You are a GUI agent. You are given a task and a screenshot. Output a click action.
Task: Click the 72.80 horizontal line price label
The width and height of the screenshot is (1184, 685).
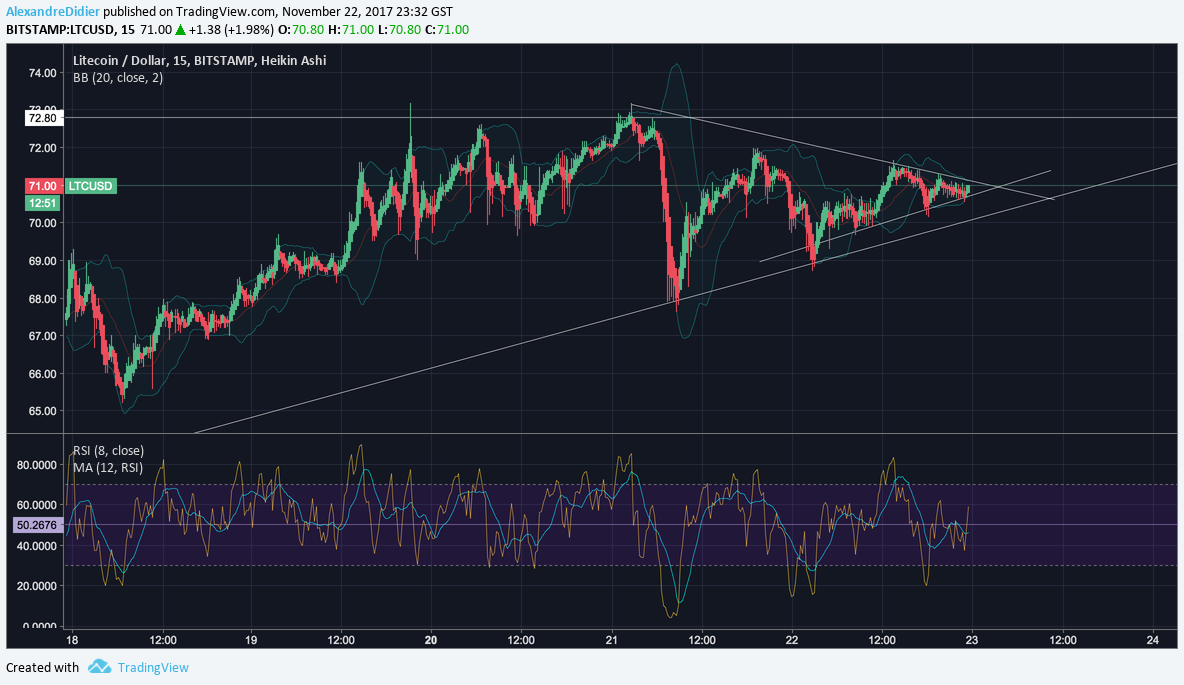pyautogui.click(x=42, y=118)
